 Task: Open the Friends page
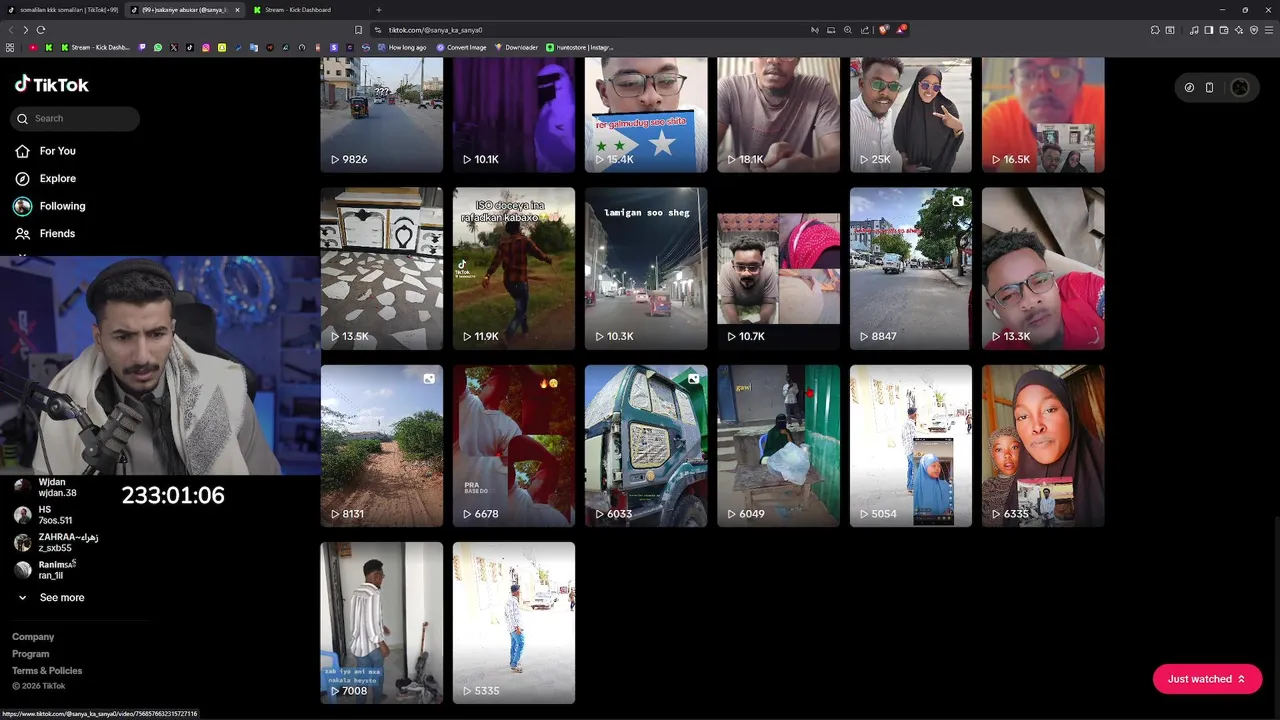pos(57,233)
